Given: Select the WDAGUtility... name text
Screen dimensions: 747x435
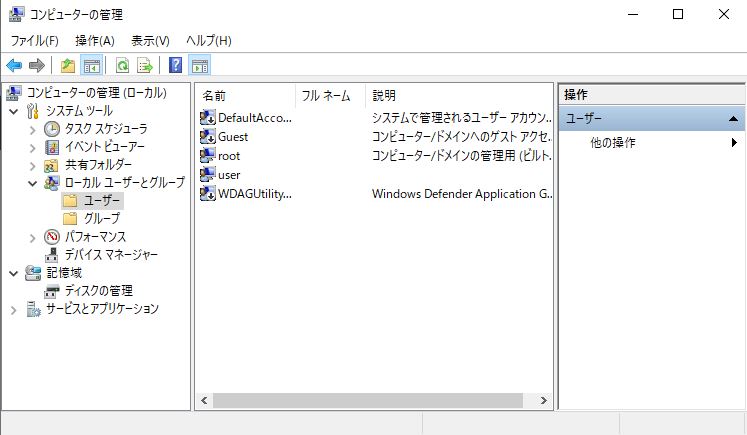Looking at the screenshot, I should tap(255, 194).
